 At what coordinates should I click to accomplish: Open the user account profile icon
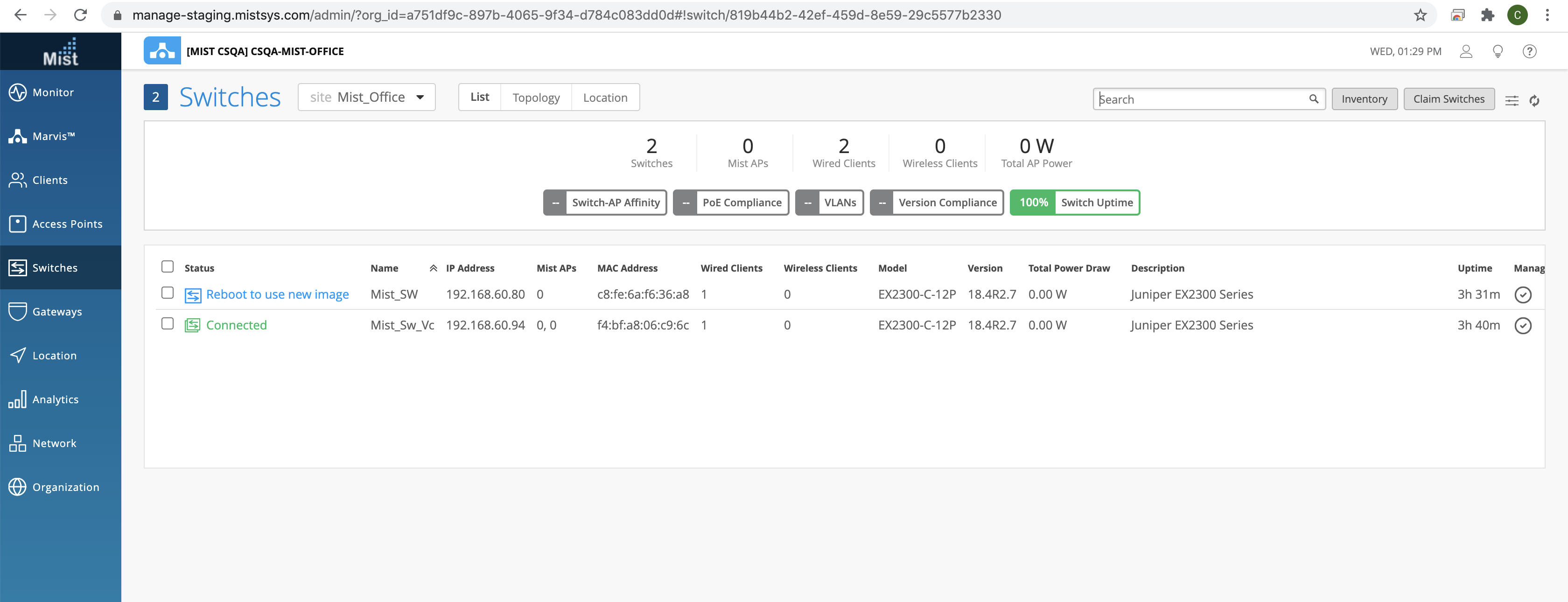(1466, 51)
